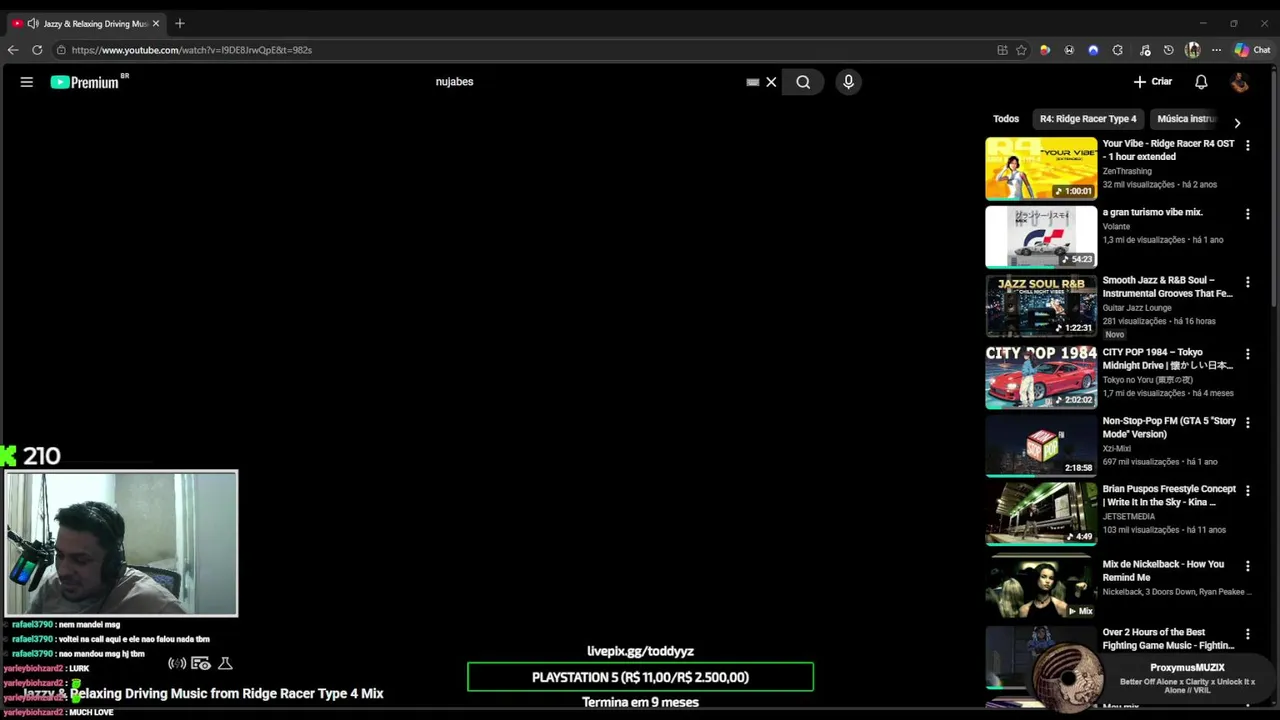Screen dimensions: 1280x720
Task: Open the browser extensions puzzle icon
Action: point(1117,50)
